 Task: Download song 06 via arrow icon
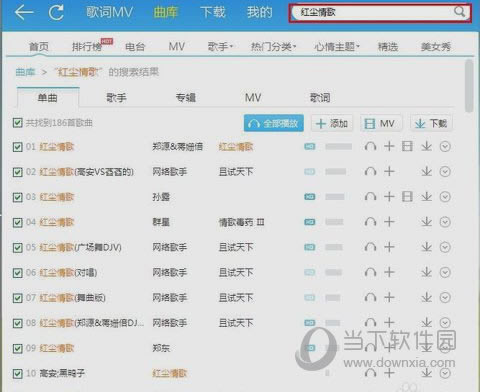426,272
